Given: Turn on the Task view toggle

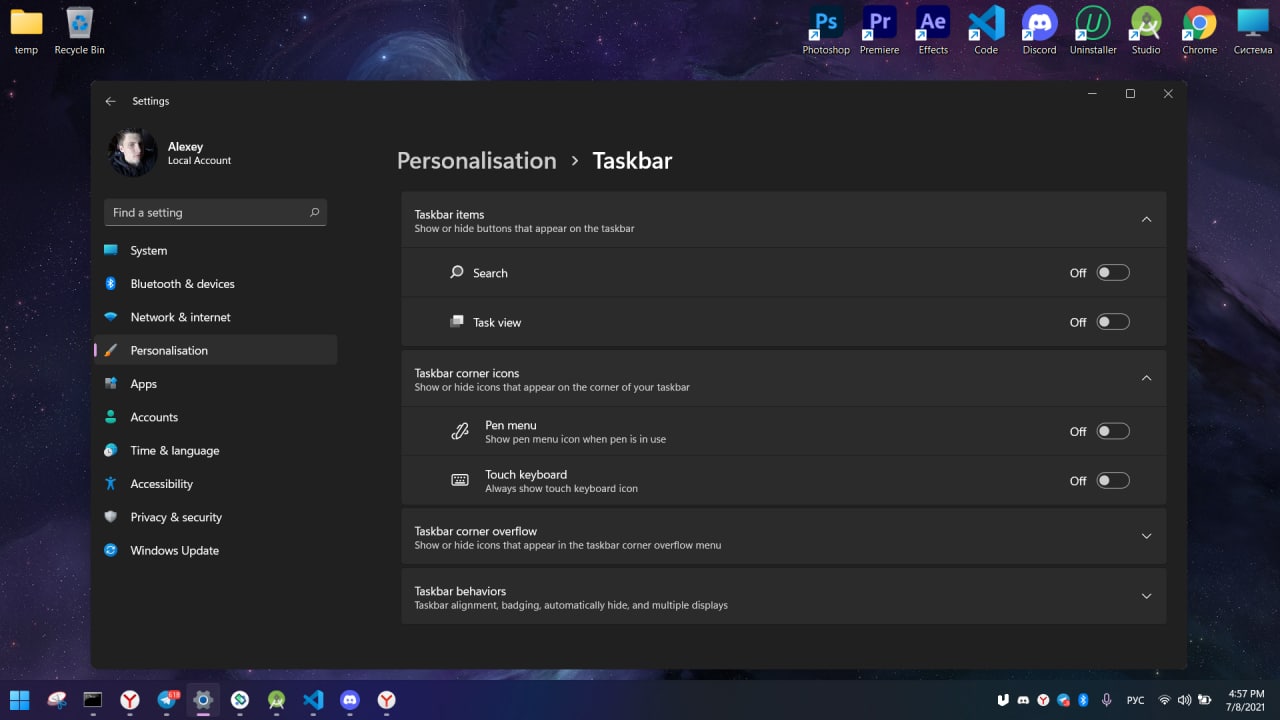Looking at the screenshot, I should (x=1113, y=322).
